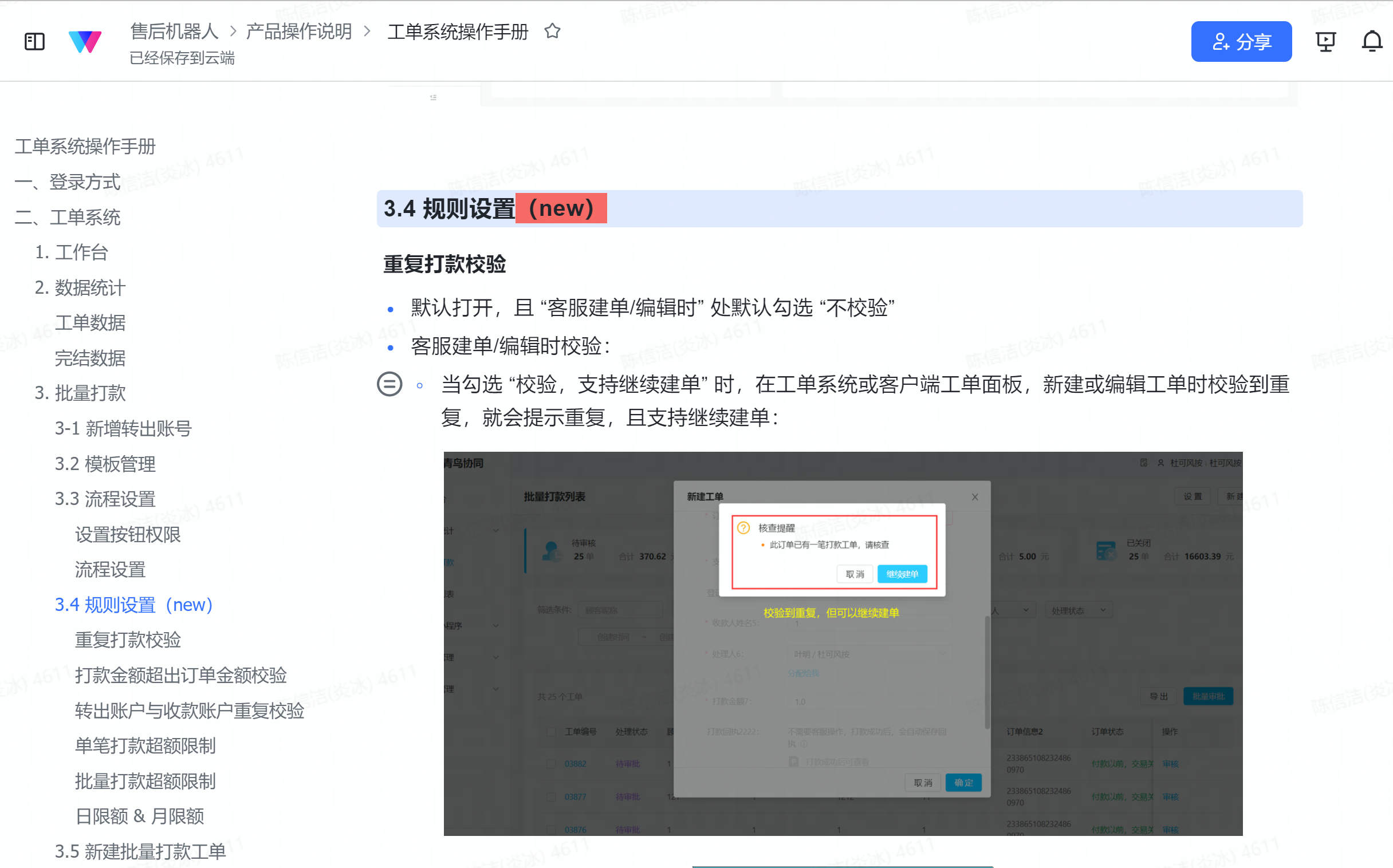Open 3.3 流程设置 outline entry
Viewport: 1393px width, 868px height.
105,499
